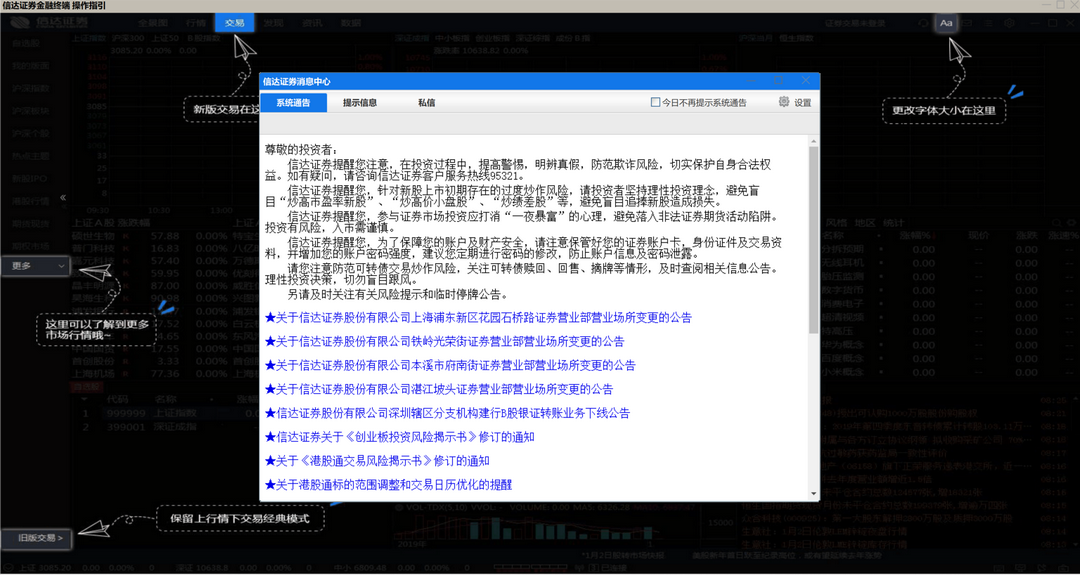Open 沪深指数 in the left sidebar
1080x575 pixels.
tap(30, 88)
